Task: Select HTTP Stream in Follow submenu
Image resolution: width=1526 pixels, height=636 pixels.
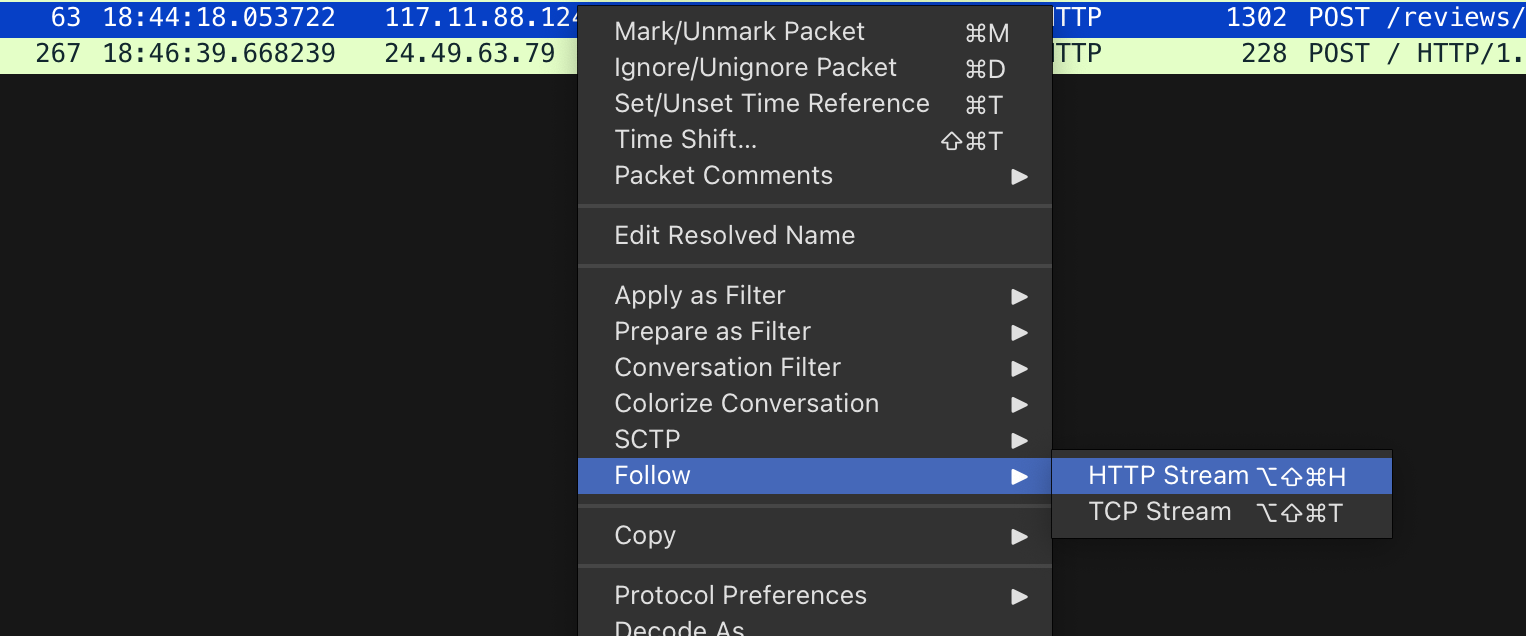Action: click(x=1168, y=476)
